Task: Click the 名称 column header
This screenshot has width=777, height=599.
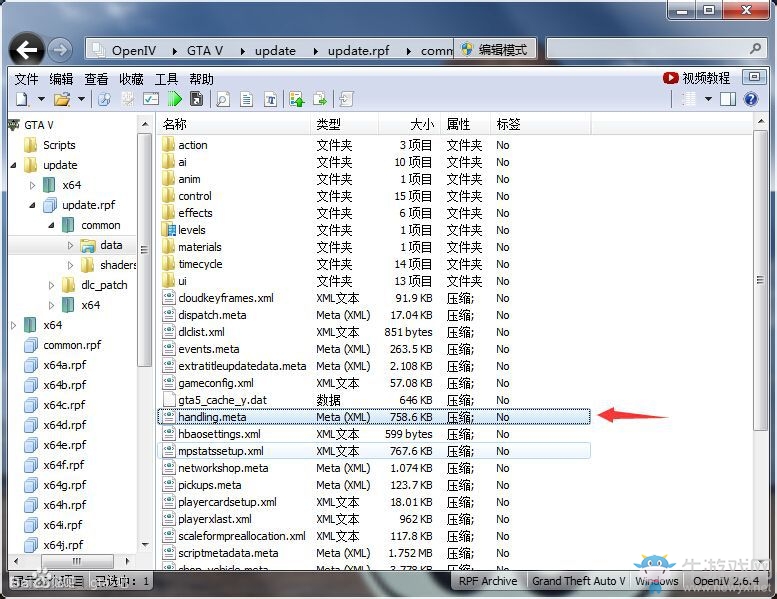Action: pyautogui.click(x=176, y=124)
